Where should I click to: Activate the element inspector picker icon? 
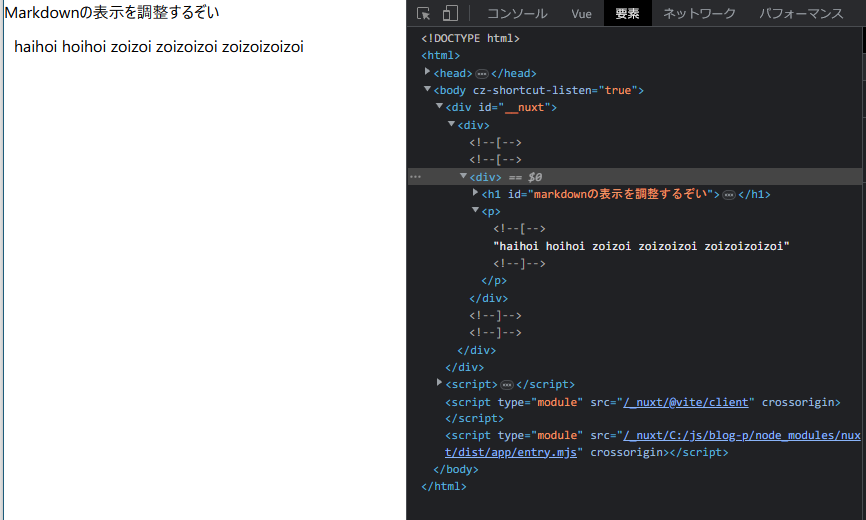point(424,13)
